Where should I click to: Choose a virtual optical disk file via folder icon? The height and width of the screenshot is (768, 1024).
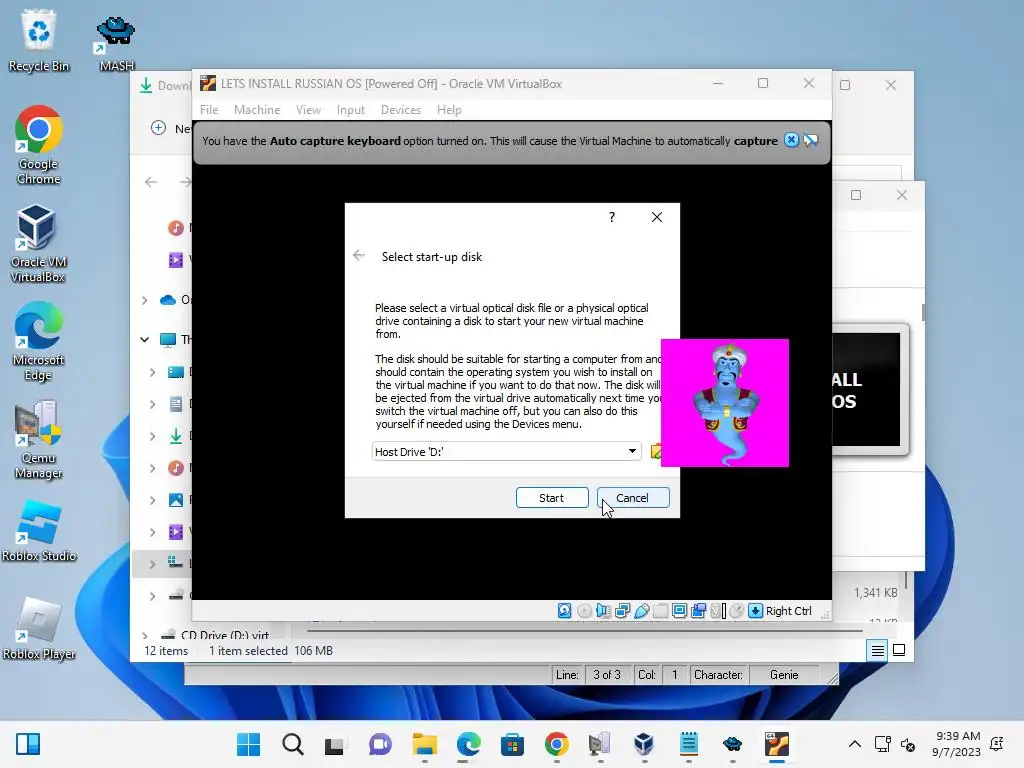pos(656,451)
